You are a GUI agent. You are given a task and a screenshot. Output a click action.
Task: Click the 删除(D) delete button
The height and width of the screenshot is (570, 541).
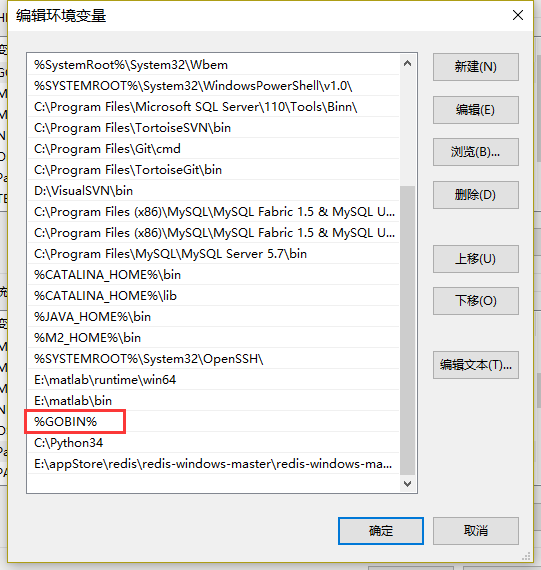(476, 195)
